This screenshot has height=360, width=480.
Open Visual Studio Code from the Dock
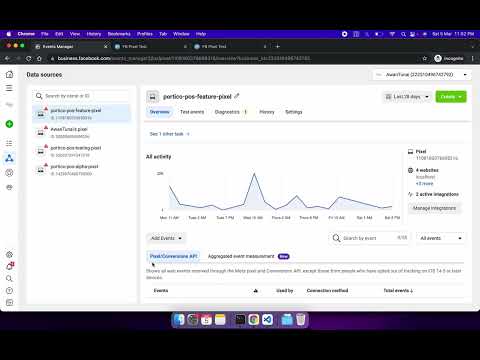pyautogui.click(x=267, y=320)
